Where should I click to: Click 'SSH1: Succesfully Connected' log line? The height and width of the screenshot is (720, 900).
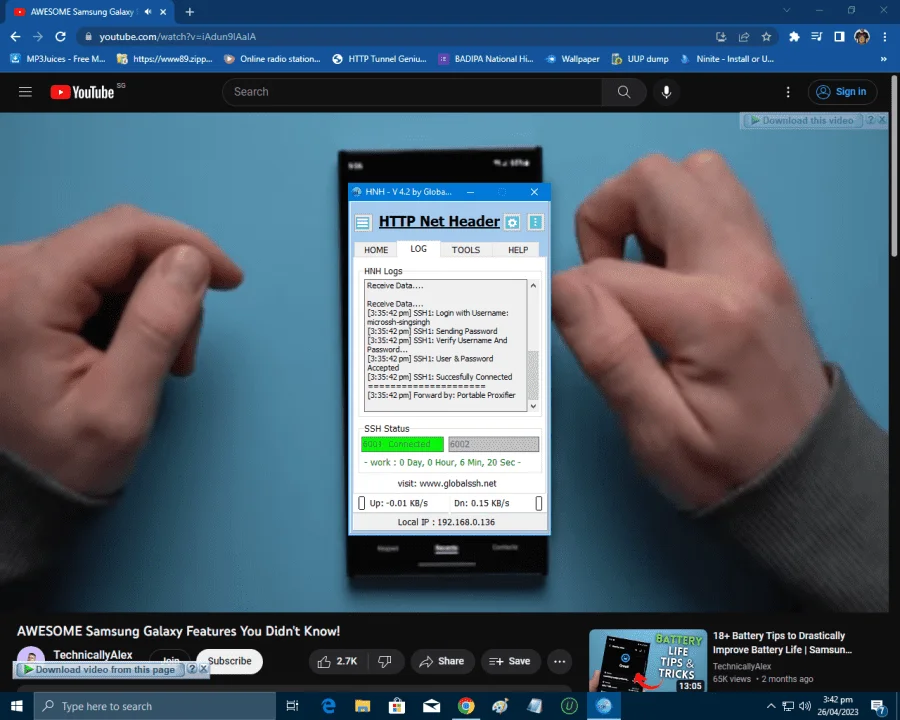tap(440, 377)
